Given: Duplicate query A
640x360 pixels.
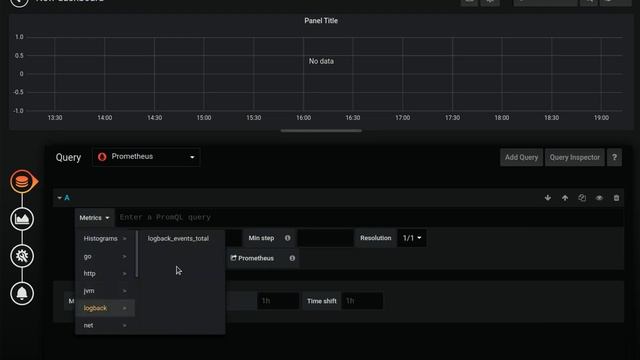Looking at the screenshot, I should tap(582, 198).
